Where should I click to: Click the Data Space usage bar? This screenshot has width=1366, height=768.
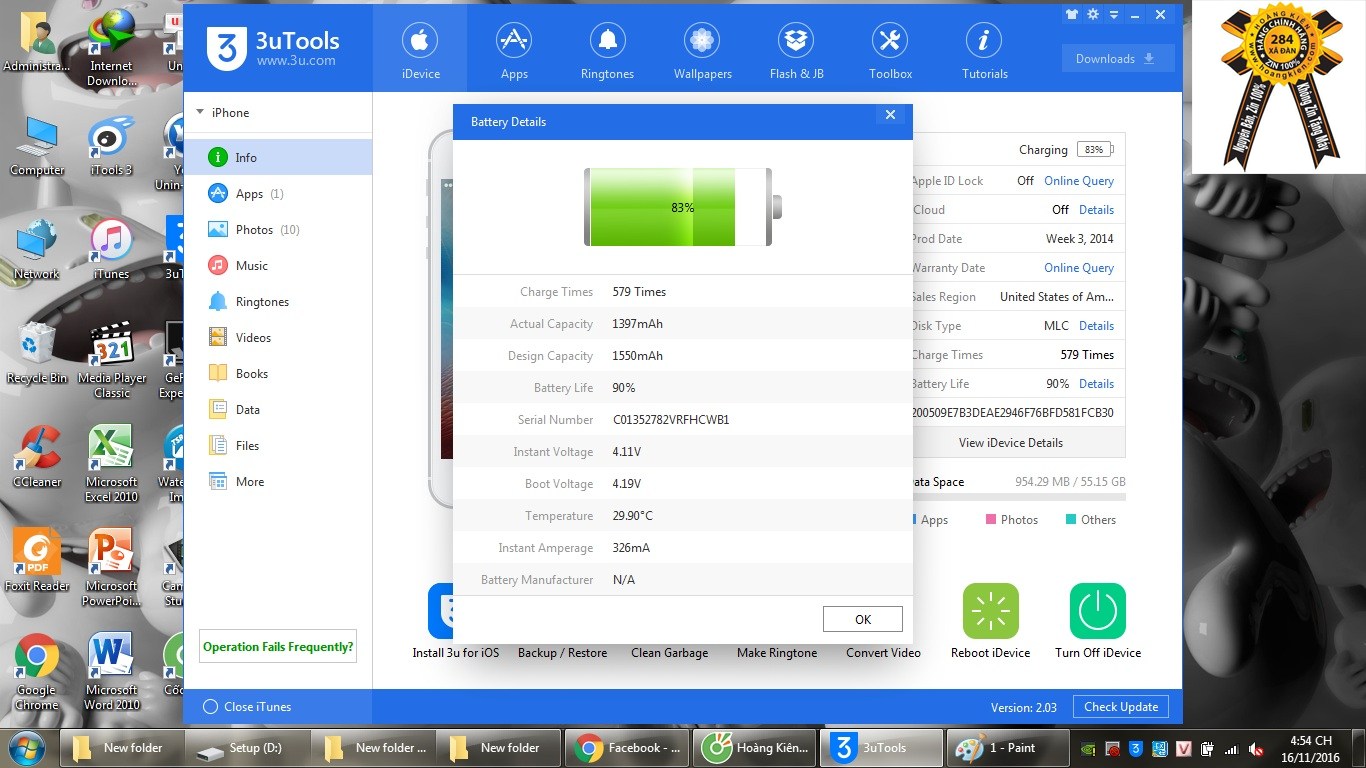coord(1018,497)
